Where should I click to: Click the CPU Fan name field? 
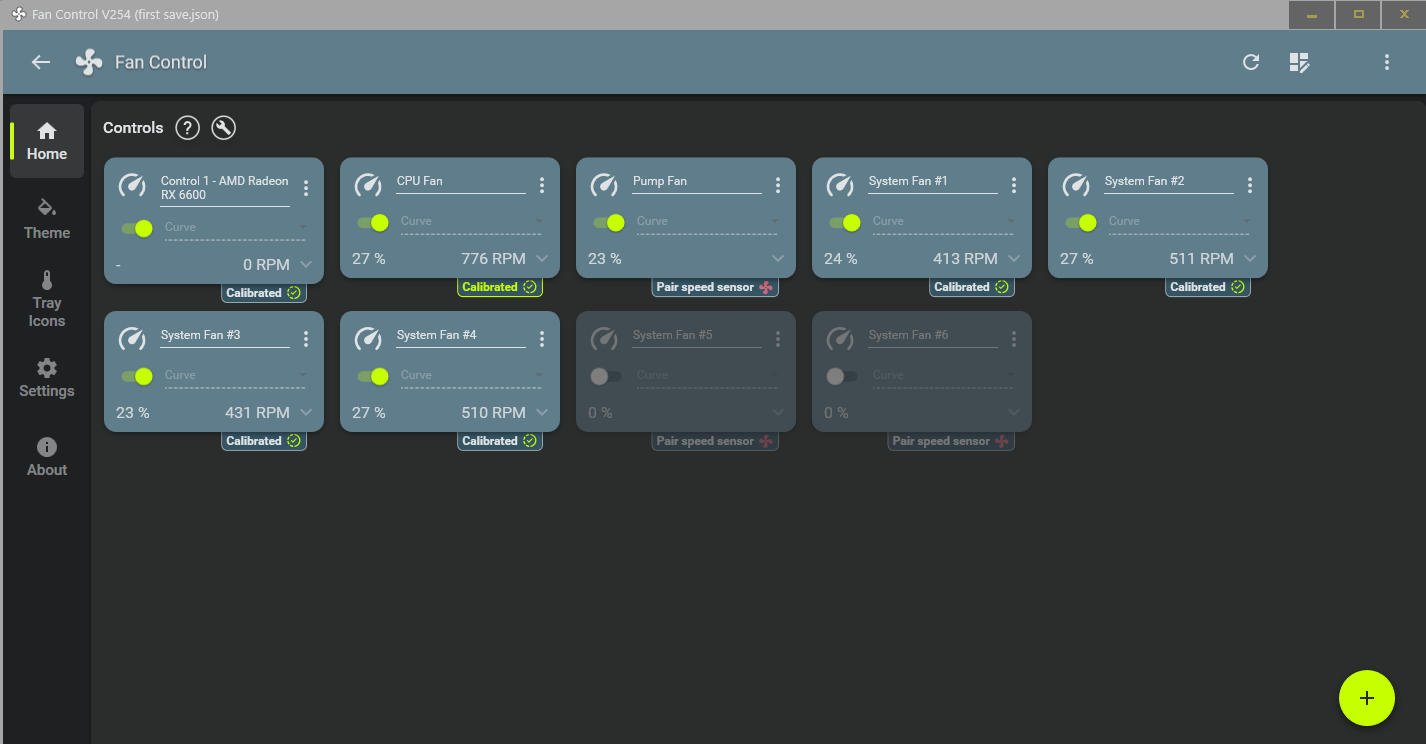461,182
